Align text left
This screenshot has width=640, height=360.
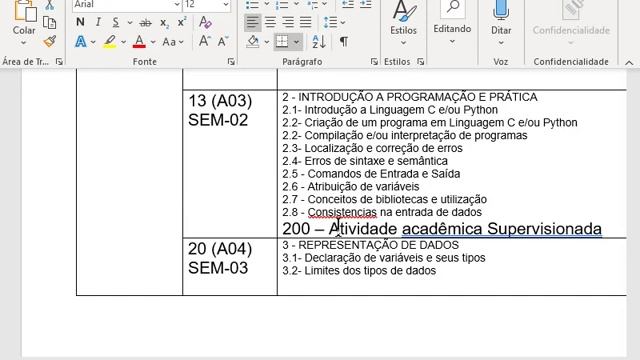[253, 22]
